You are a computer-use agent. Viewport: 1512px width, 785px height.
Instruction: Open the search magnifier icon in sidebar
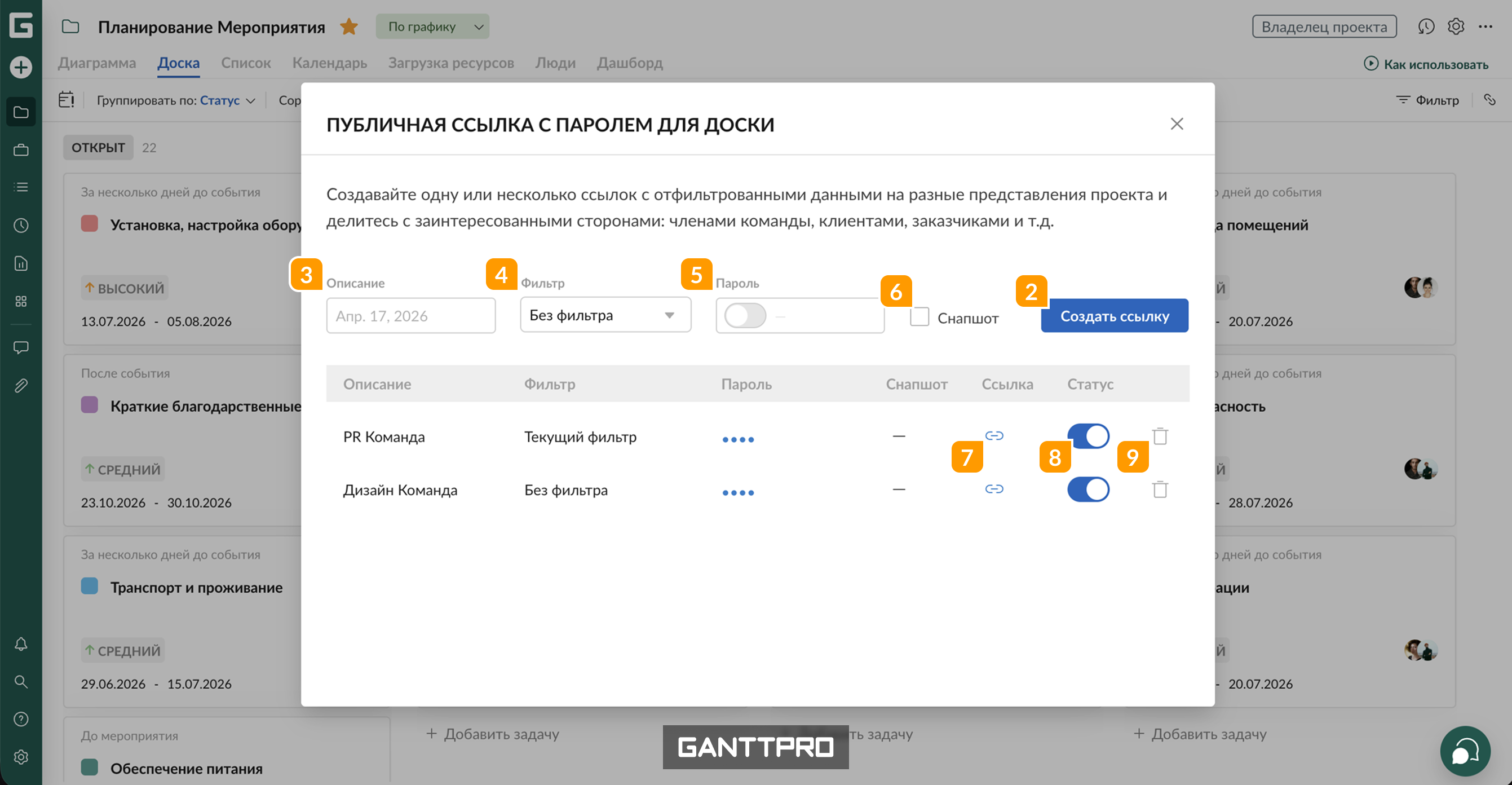coord(21,682)
